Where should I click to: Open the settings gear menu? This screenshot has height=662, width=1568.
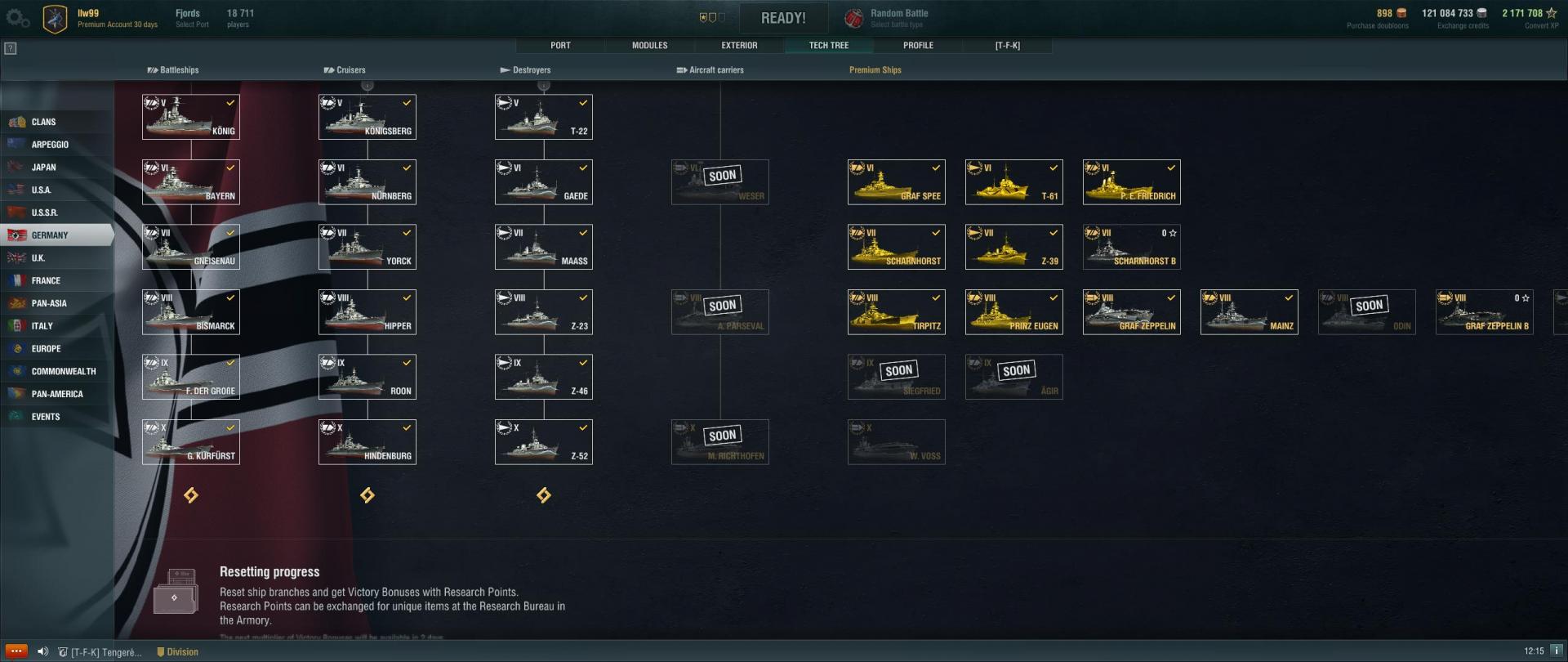pos(18,18)
